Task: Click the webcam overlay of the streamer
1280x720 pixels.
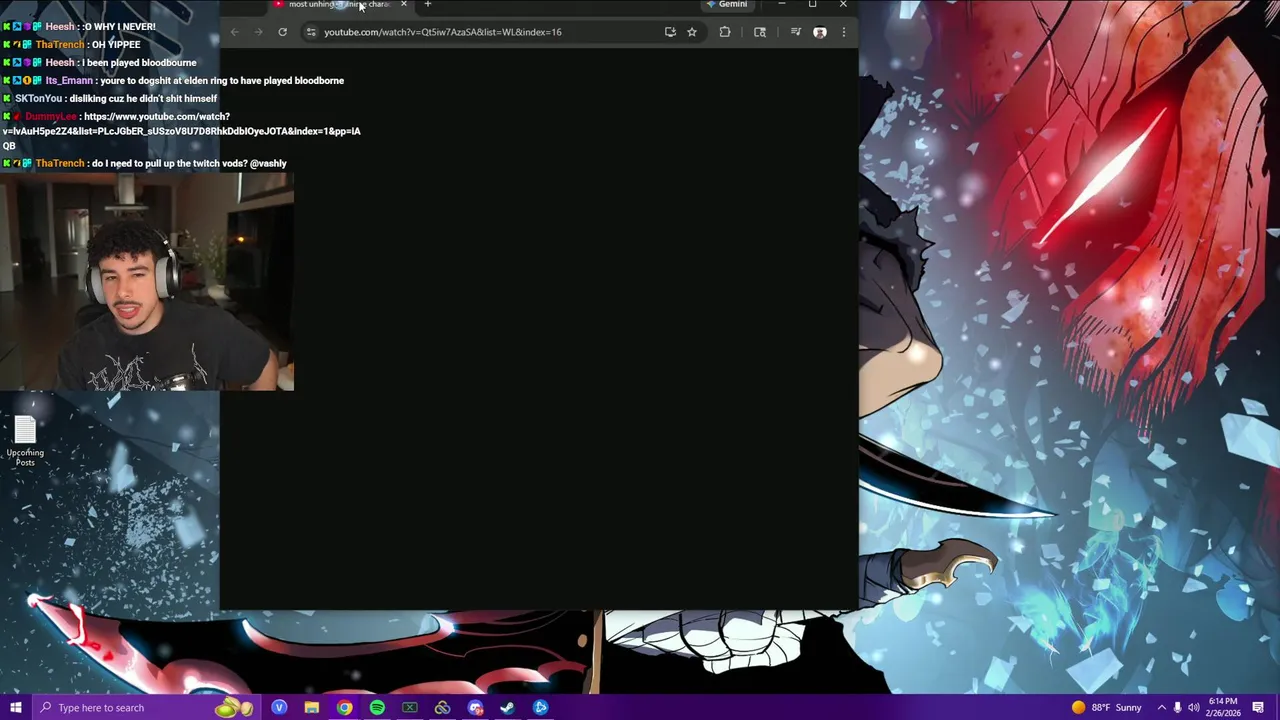Action: tap(147, 282)
